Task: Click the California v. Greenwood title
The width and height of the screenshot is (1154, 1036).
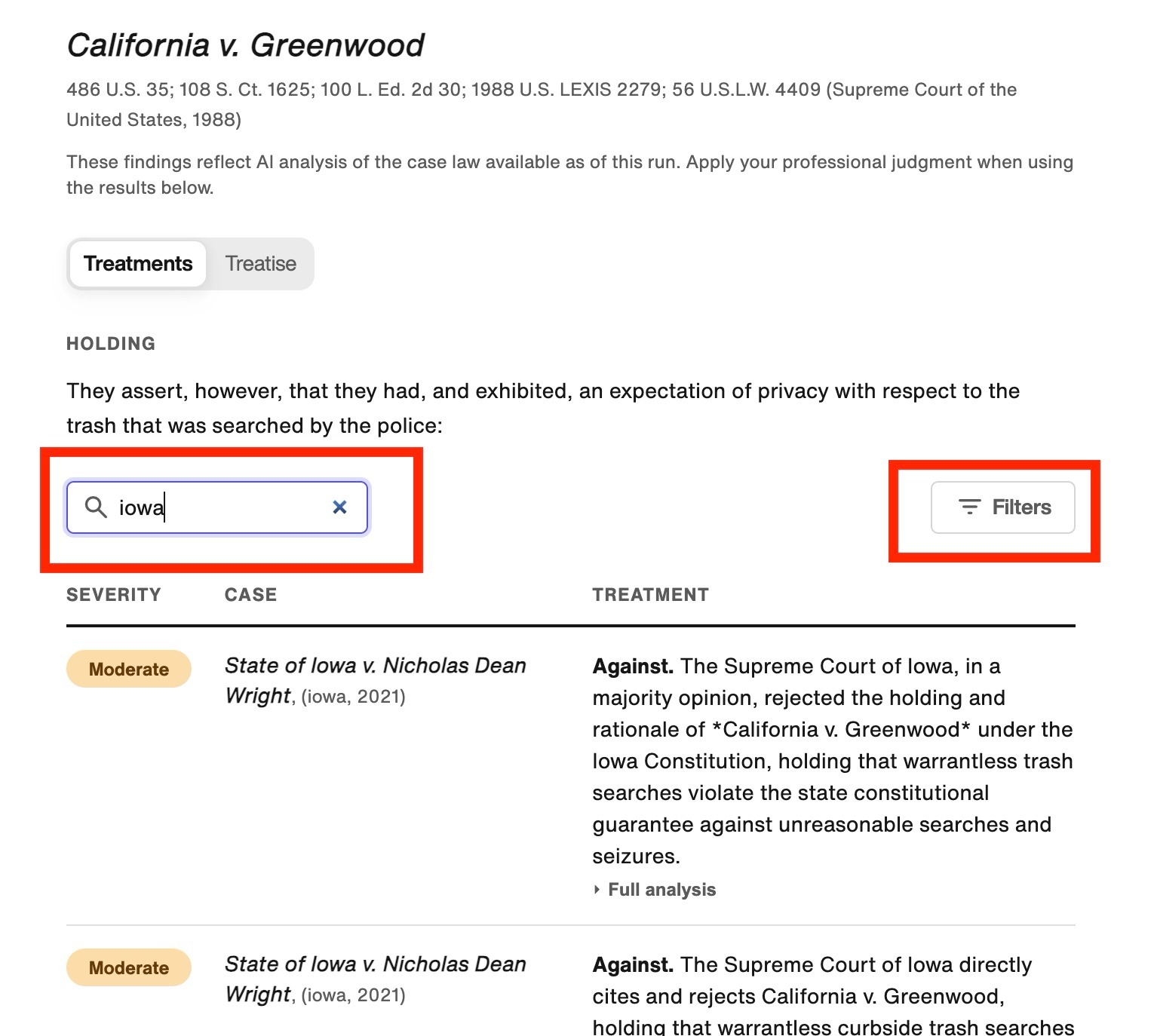Action: click(246, 45)
